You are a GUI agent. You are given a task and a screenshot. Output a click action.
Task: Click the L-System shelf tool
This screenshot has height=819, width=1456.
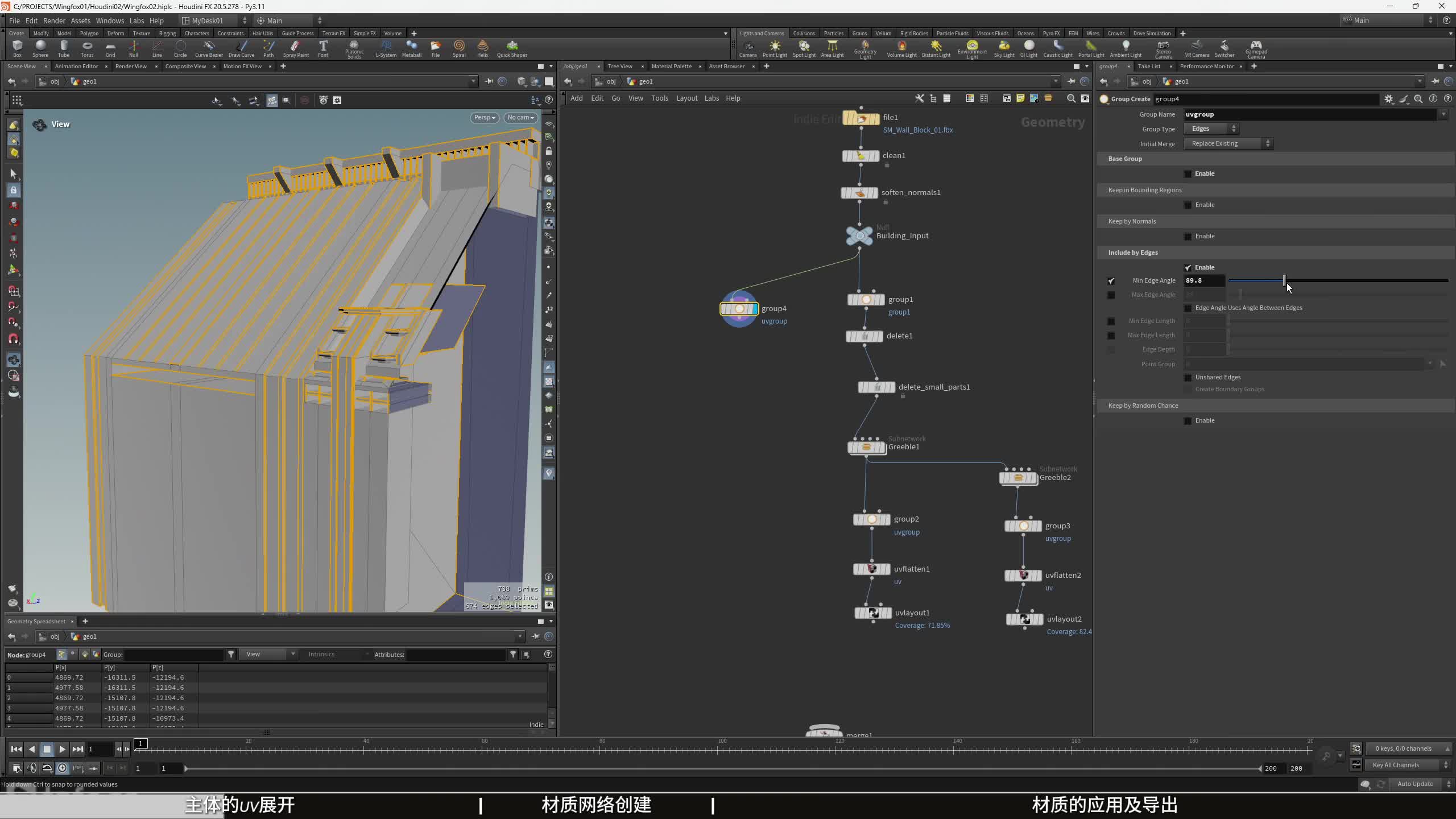[386, 48]
